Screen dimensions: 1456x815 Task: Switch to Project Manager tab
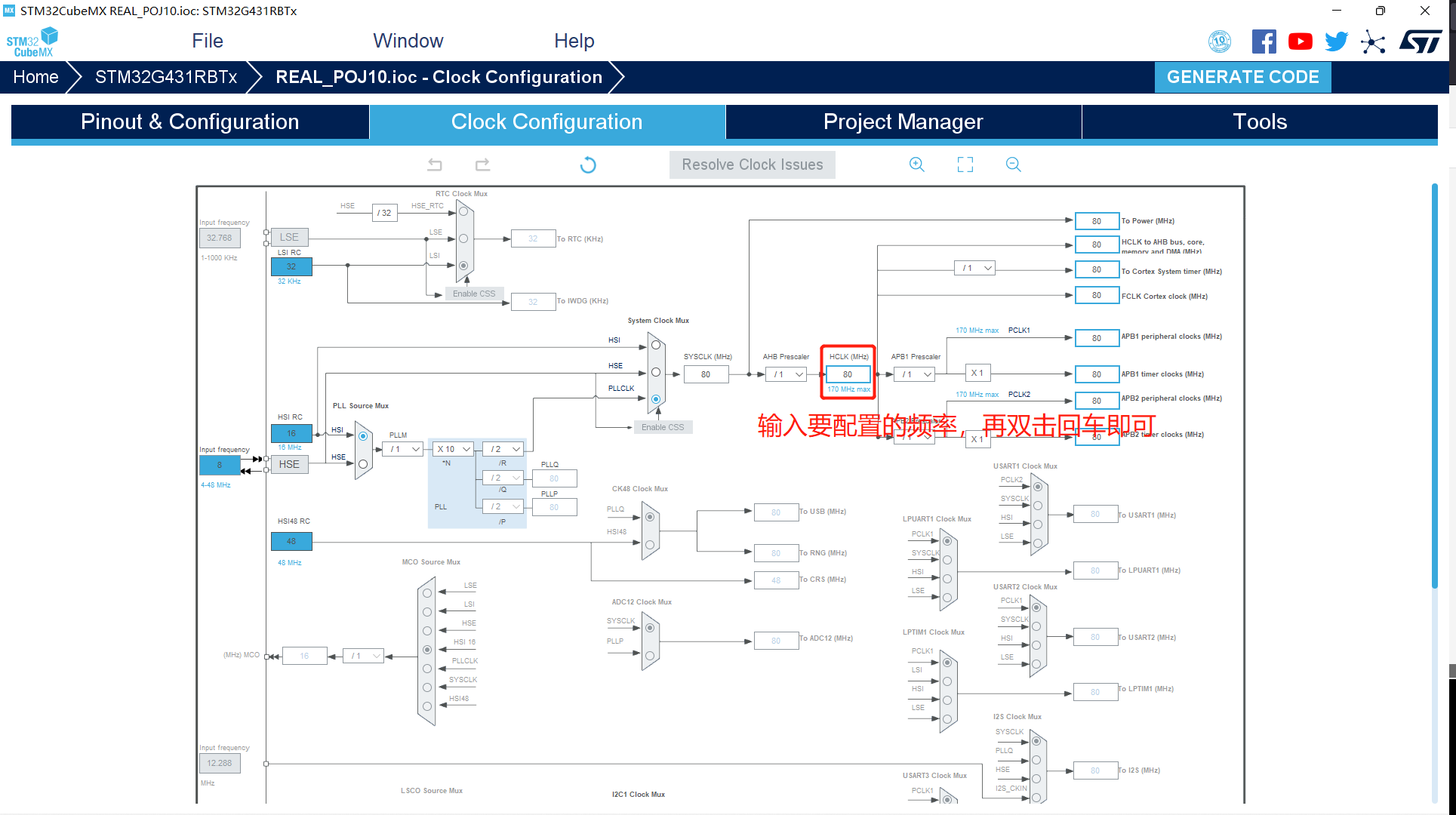(x=903, y=122)
